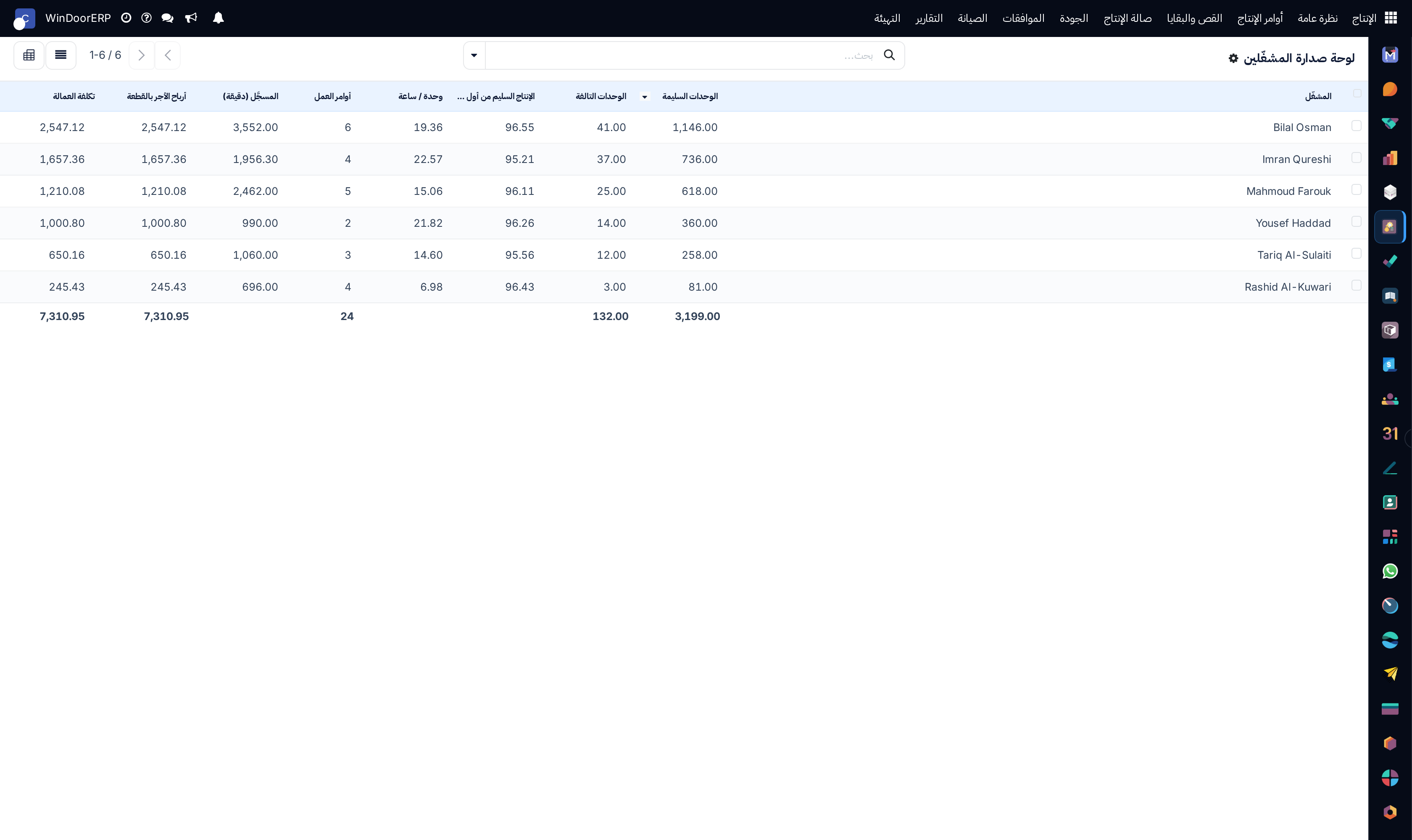Viewport: 1412px width, 840px height.
Task: Open the الإنتاج app menu
Action: pos(1364,18)
